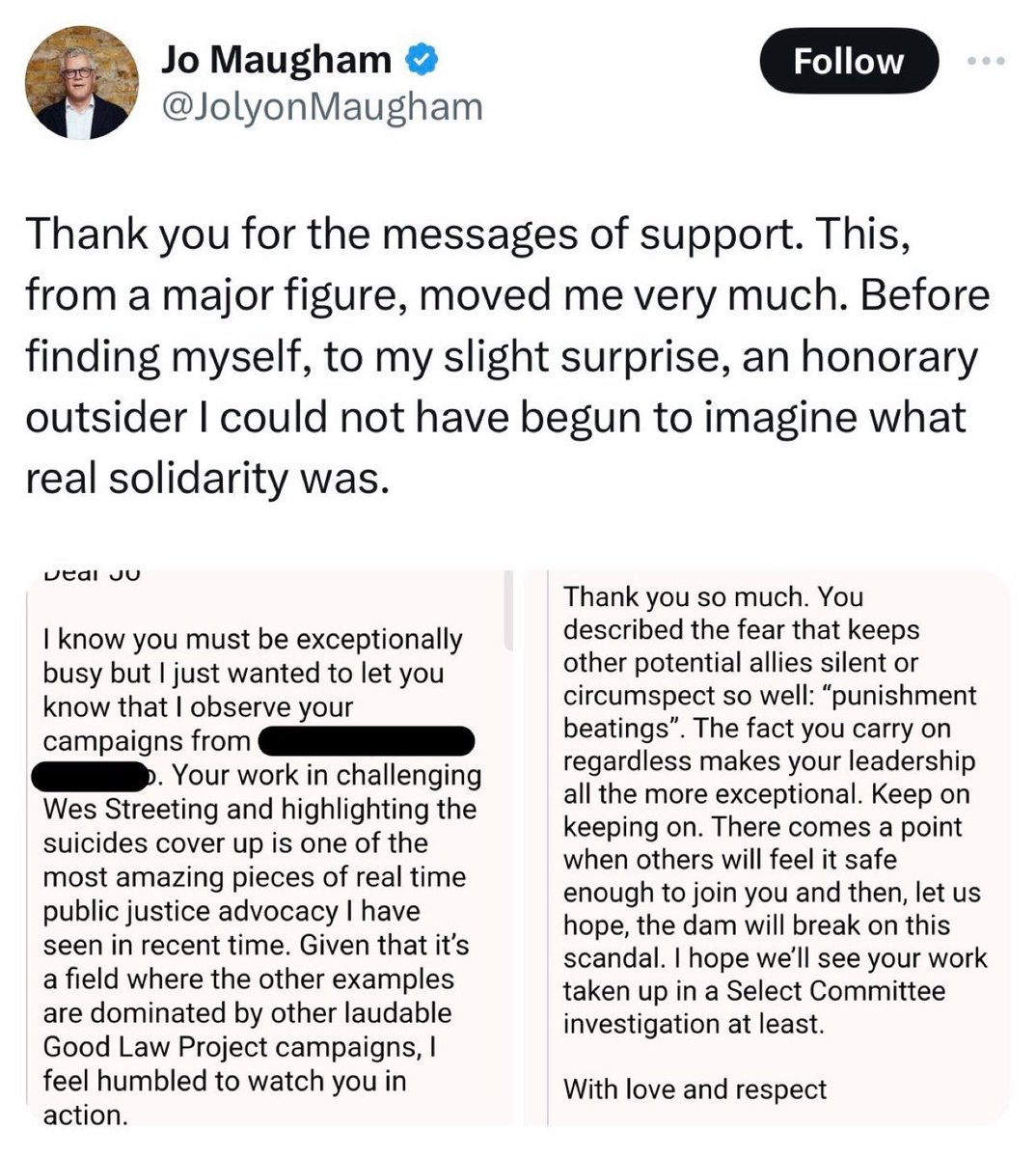Image resolution: width=1036 pixels, height=1158 pixels.
Task: Click the "Wes Streeting" name in the letter
Action: coord(130,809)
